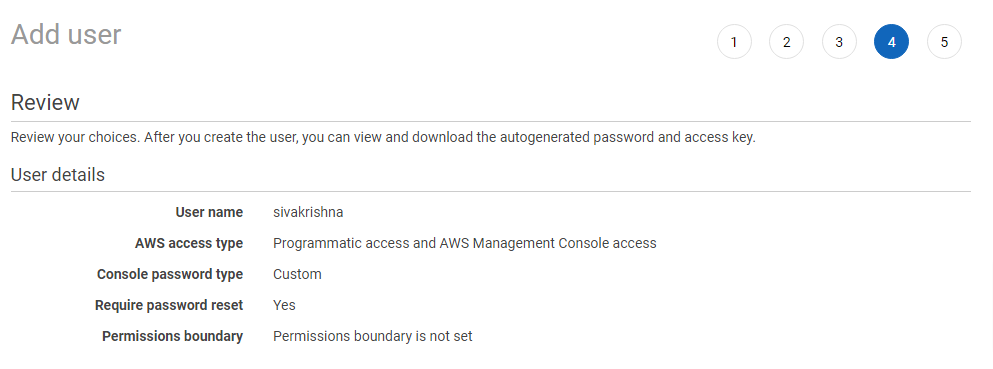Jump to step 2 in the wizard
The height and width of the screenshot is (369, 993).
point(787,42)
